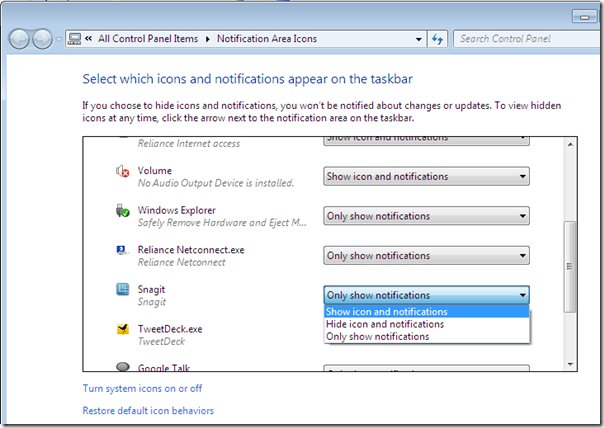Select the Volume row label

[154, 171]
